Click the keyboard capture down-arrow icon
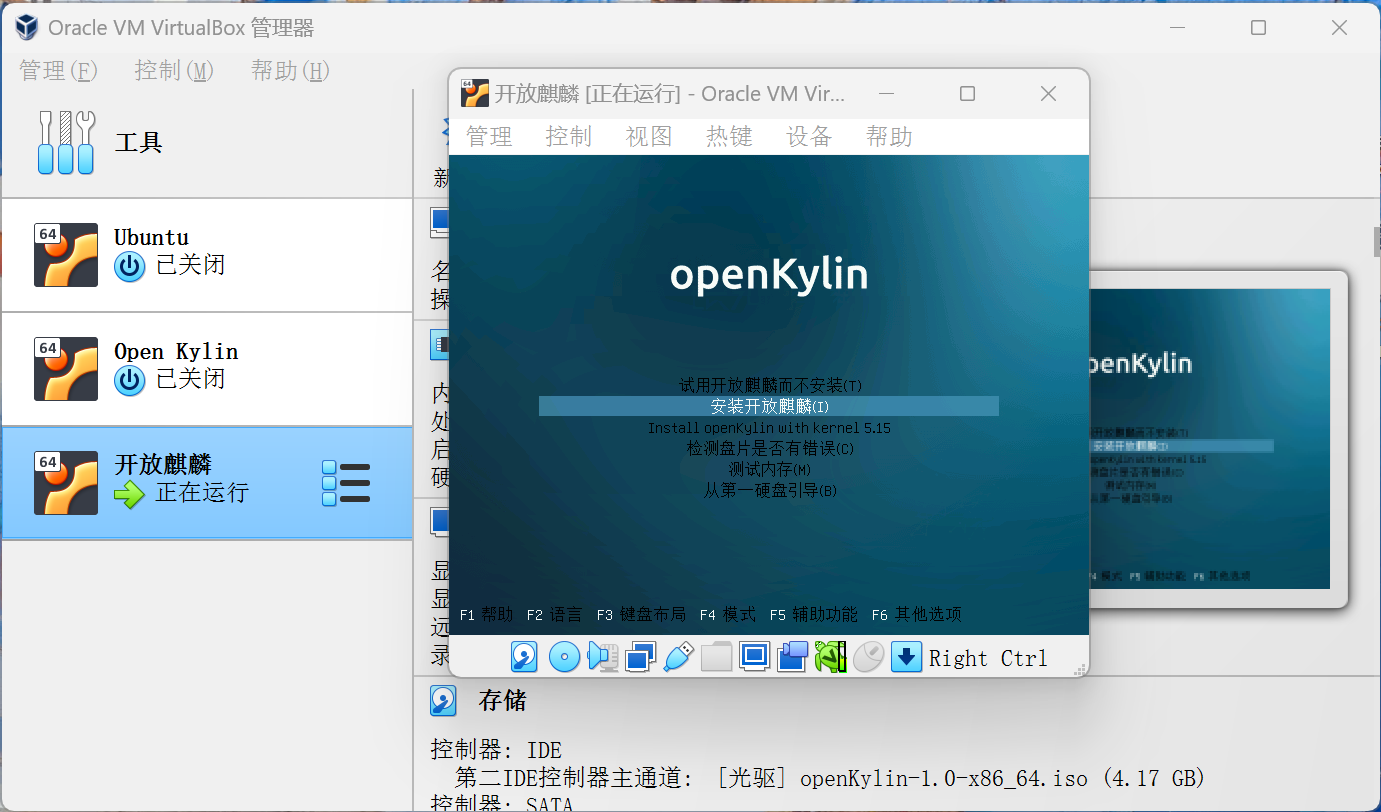This screenshot has height=812, width=1381. coord(906,657)
